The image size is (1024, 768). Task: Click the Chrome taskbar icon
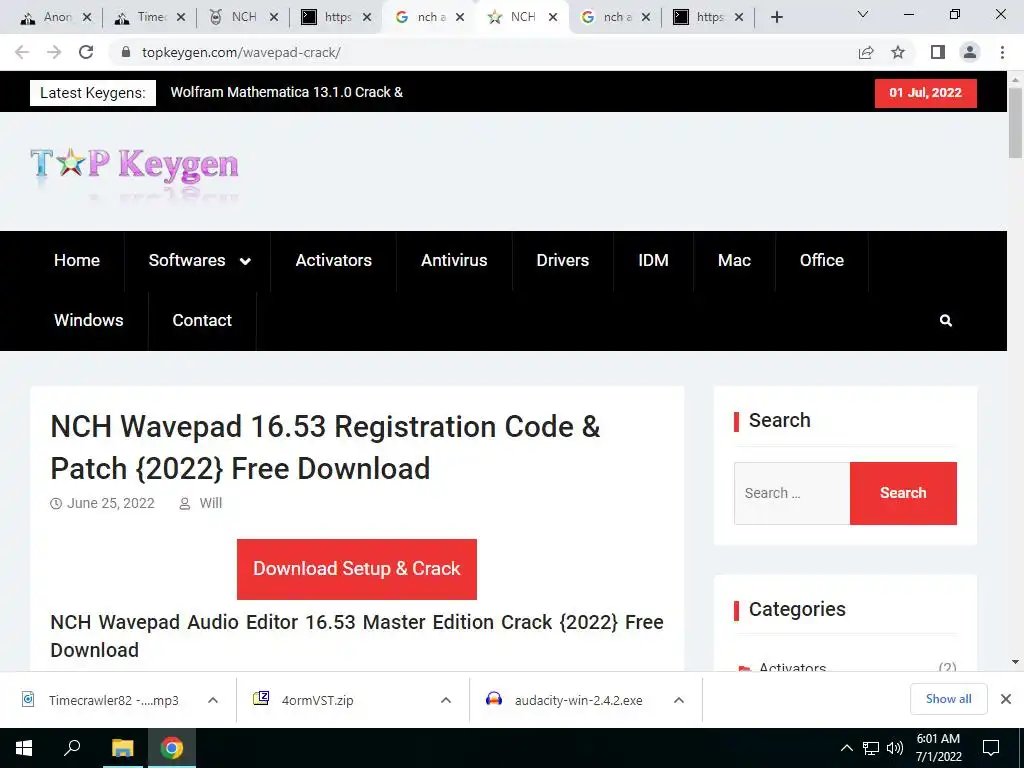coord(172,748)
